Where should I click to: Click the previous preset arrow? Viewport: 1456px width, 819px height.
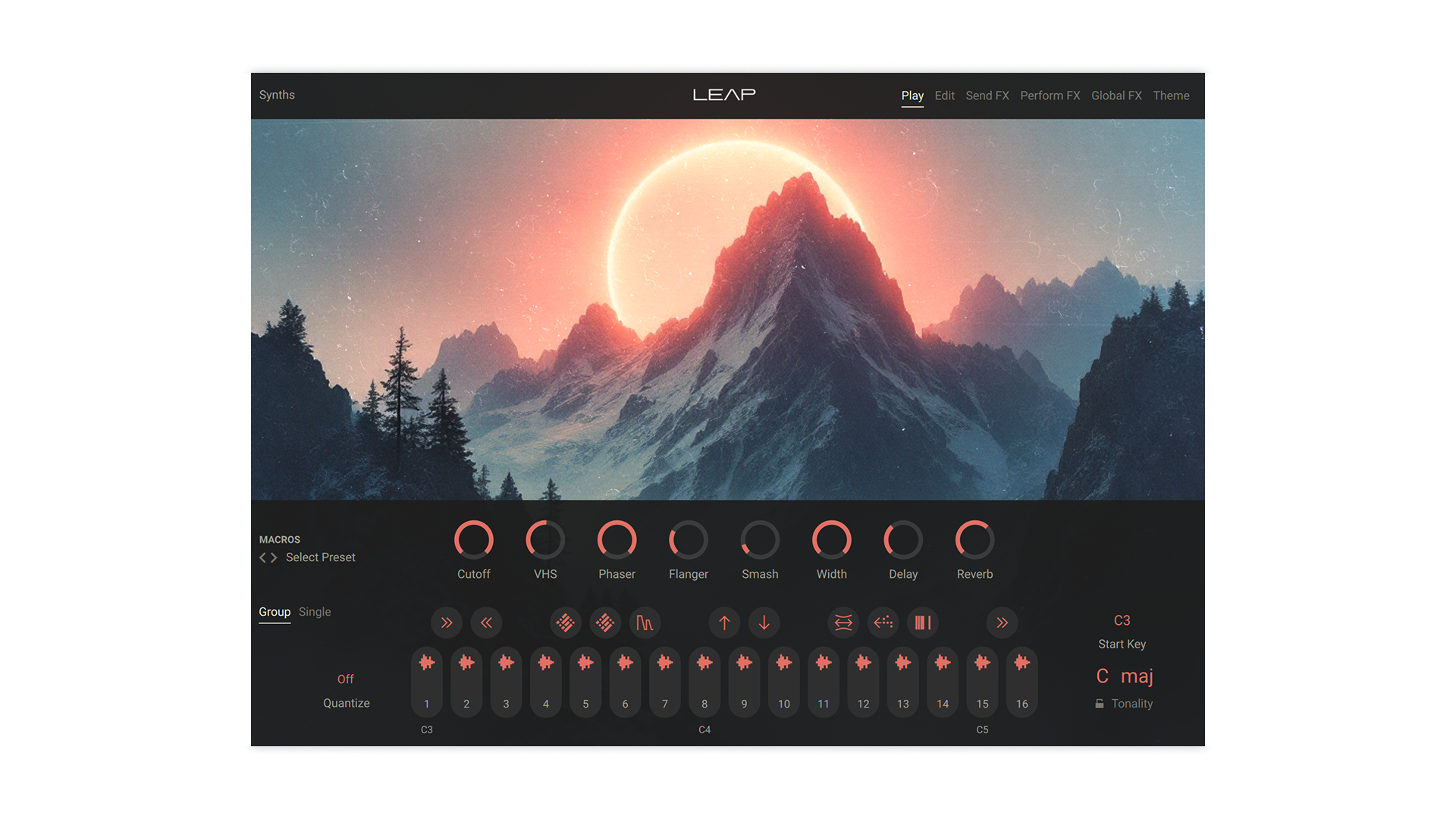tap(261, 557)
